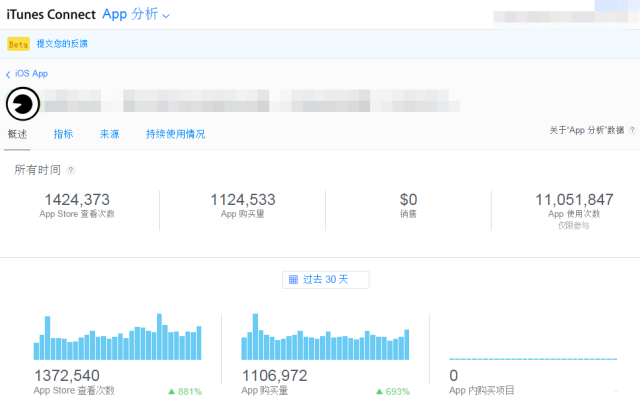Click the 1372,540 views total

(x=67, y=375)
